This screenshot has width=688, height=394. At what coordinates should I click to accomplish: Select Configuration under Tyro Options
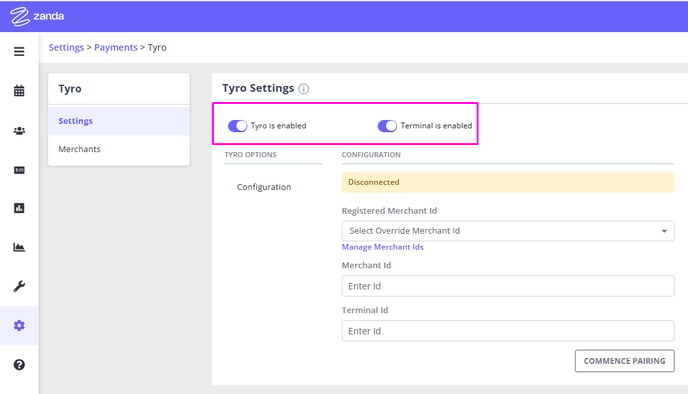(264, 187)
